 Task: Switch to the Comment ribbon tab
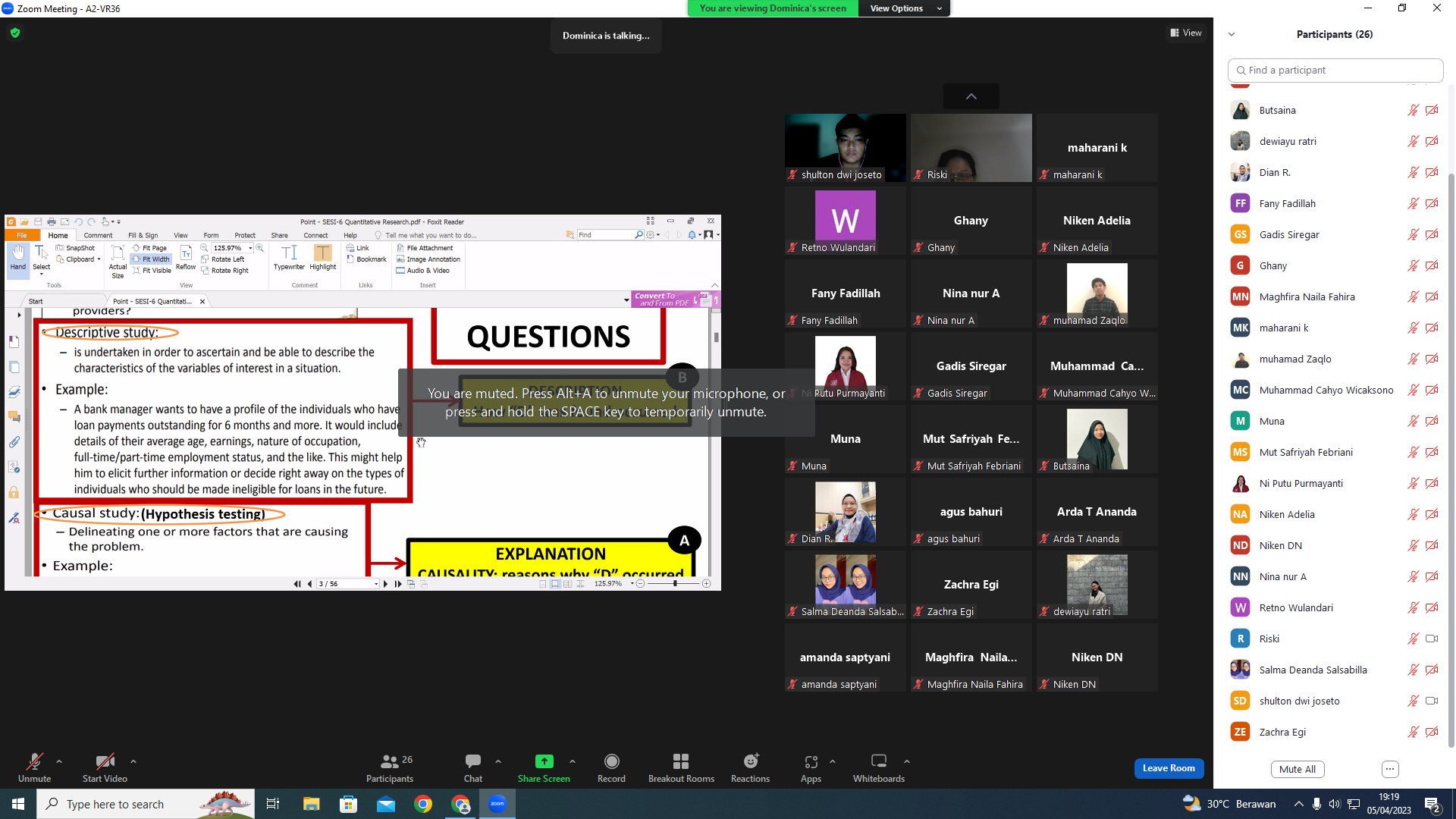pyautogui.click(x=98, y=235)
